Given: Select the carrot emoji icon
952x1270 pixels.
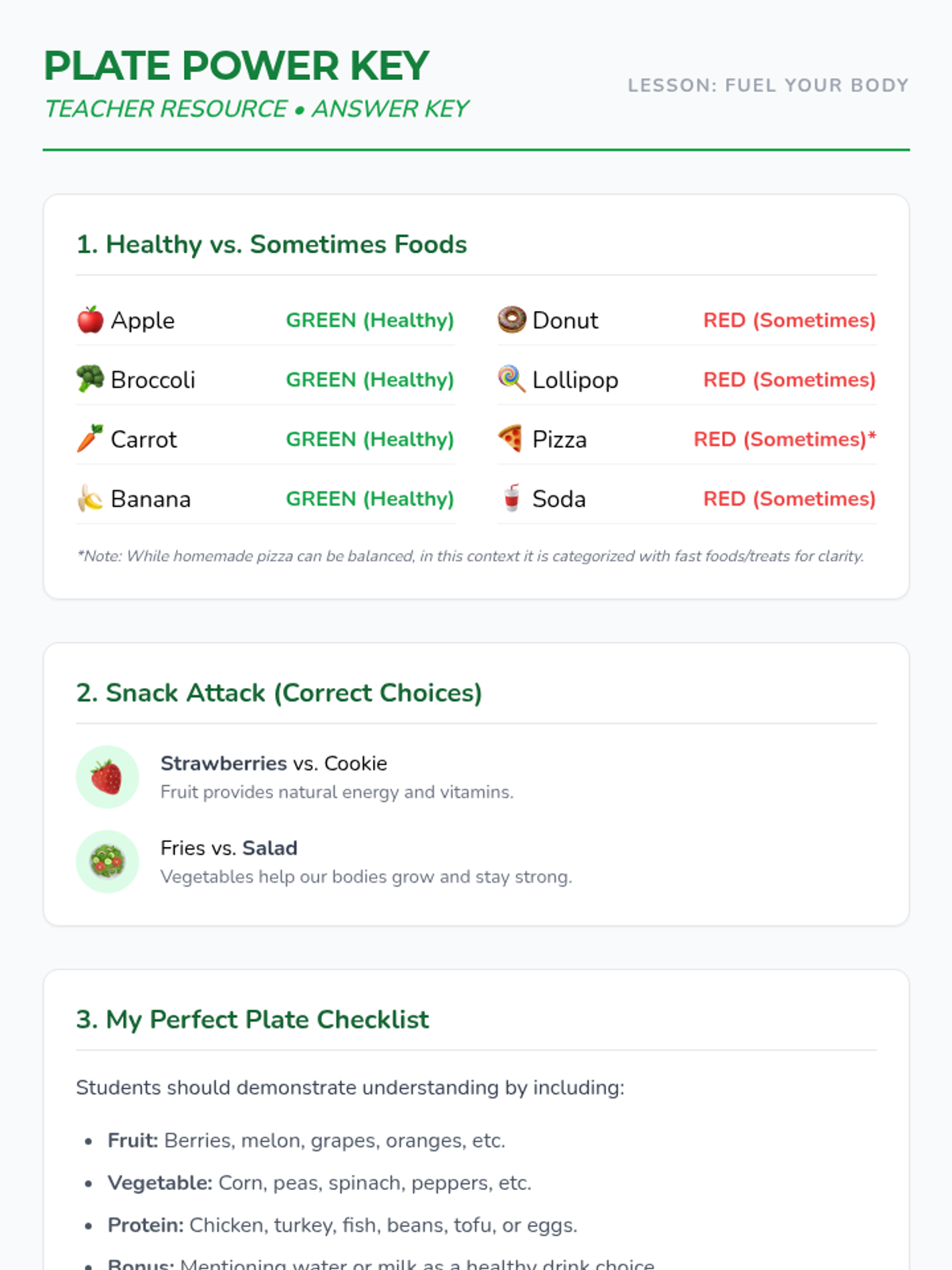Looking at the screenshot, I should [90, 439].
